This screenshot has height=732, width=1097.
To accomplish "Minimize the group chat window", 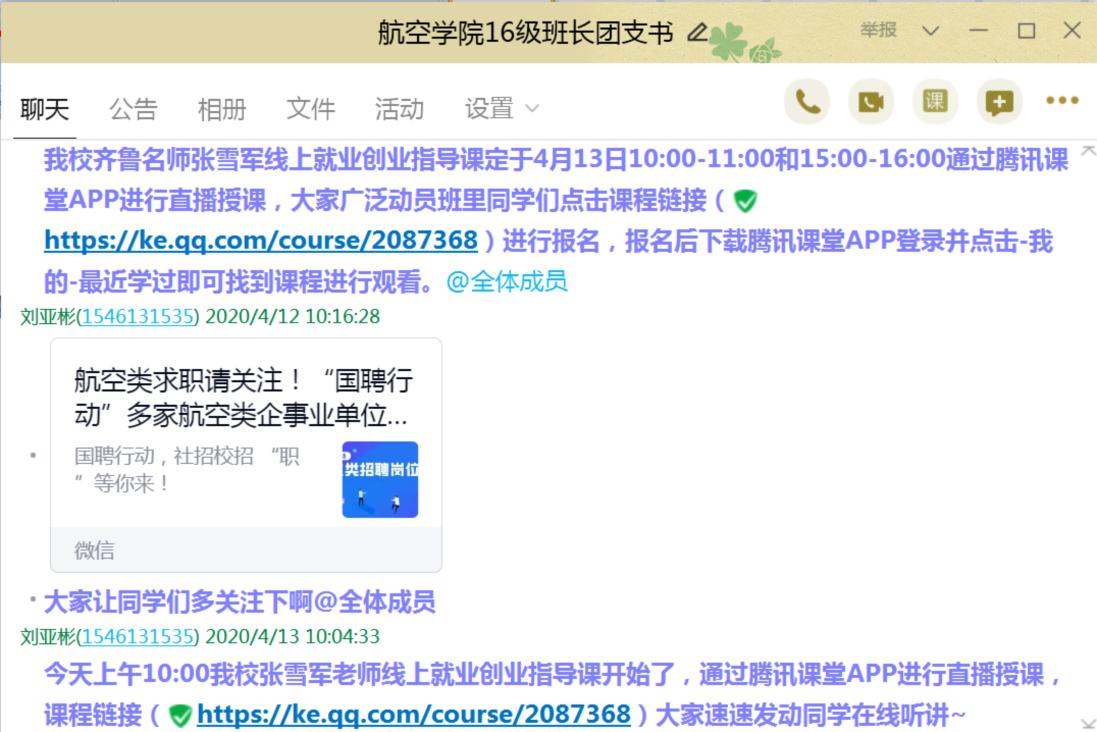I will pos(978,31).
